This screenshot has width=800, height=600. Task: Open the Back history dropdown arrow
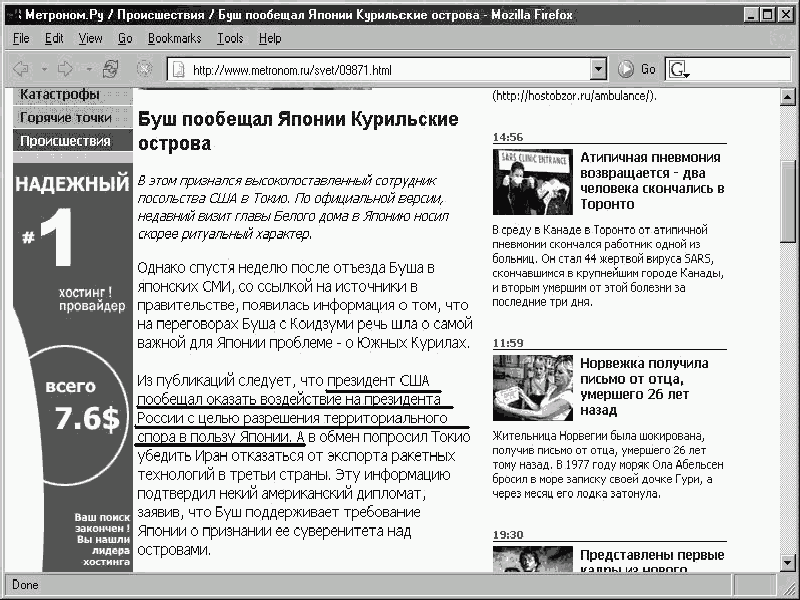42,69
